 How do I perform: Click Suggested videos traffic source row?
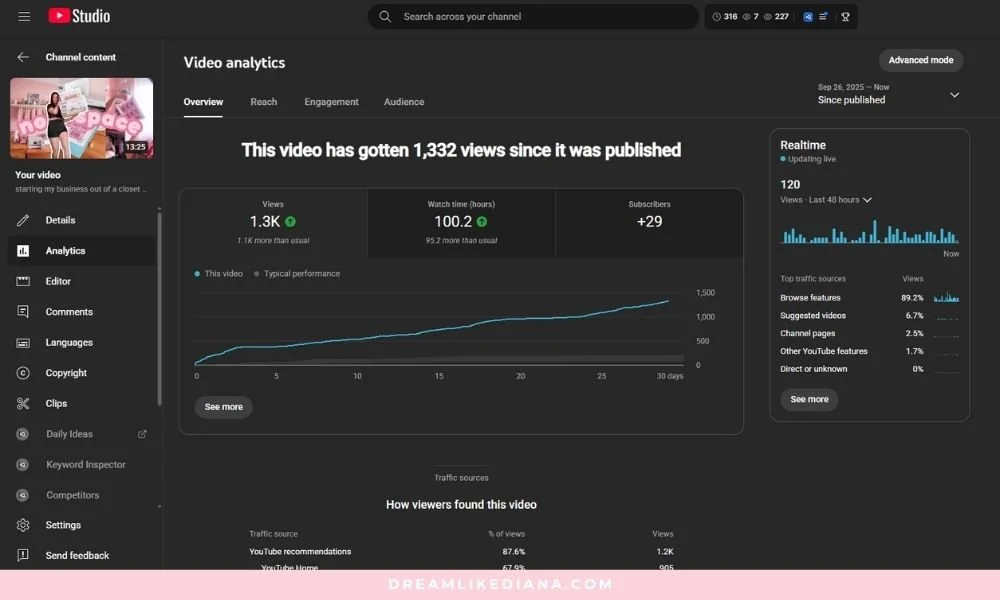(869, 316)
